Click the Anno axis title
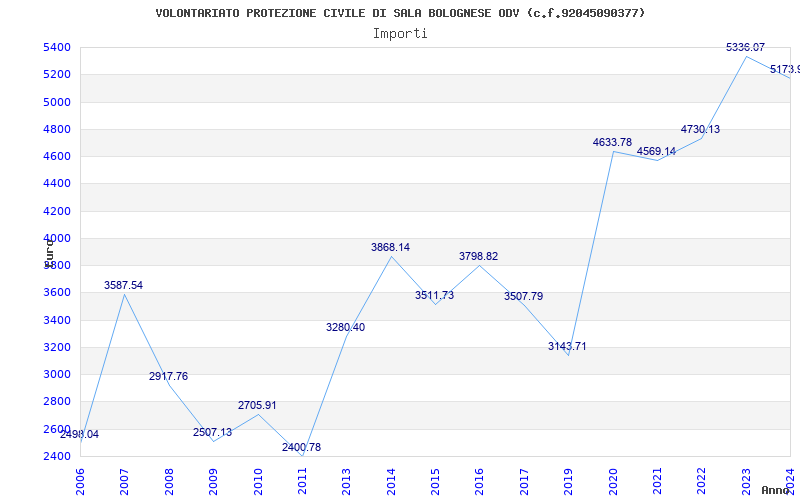Viewport: 800px width, 500px height. click(776, 490)
